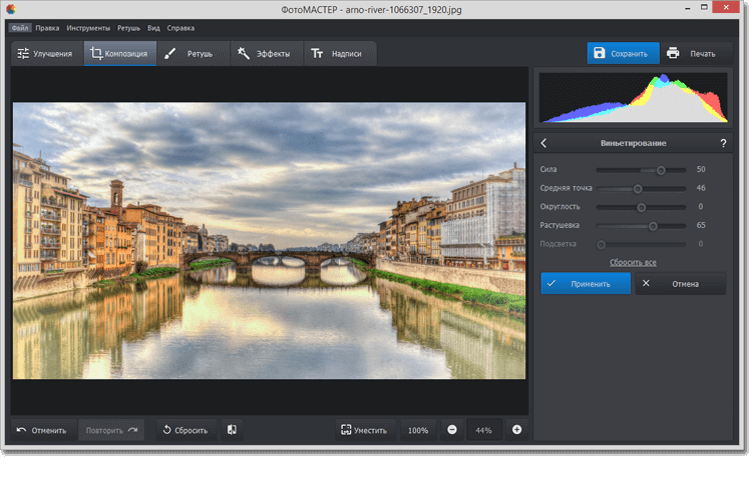The height and width of the screenshot is (500, 750).
Task: Click the zoom in plus icon
Action: 517,430
